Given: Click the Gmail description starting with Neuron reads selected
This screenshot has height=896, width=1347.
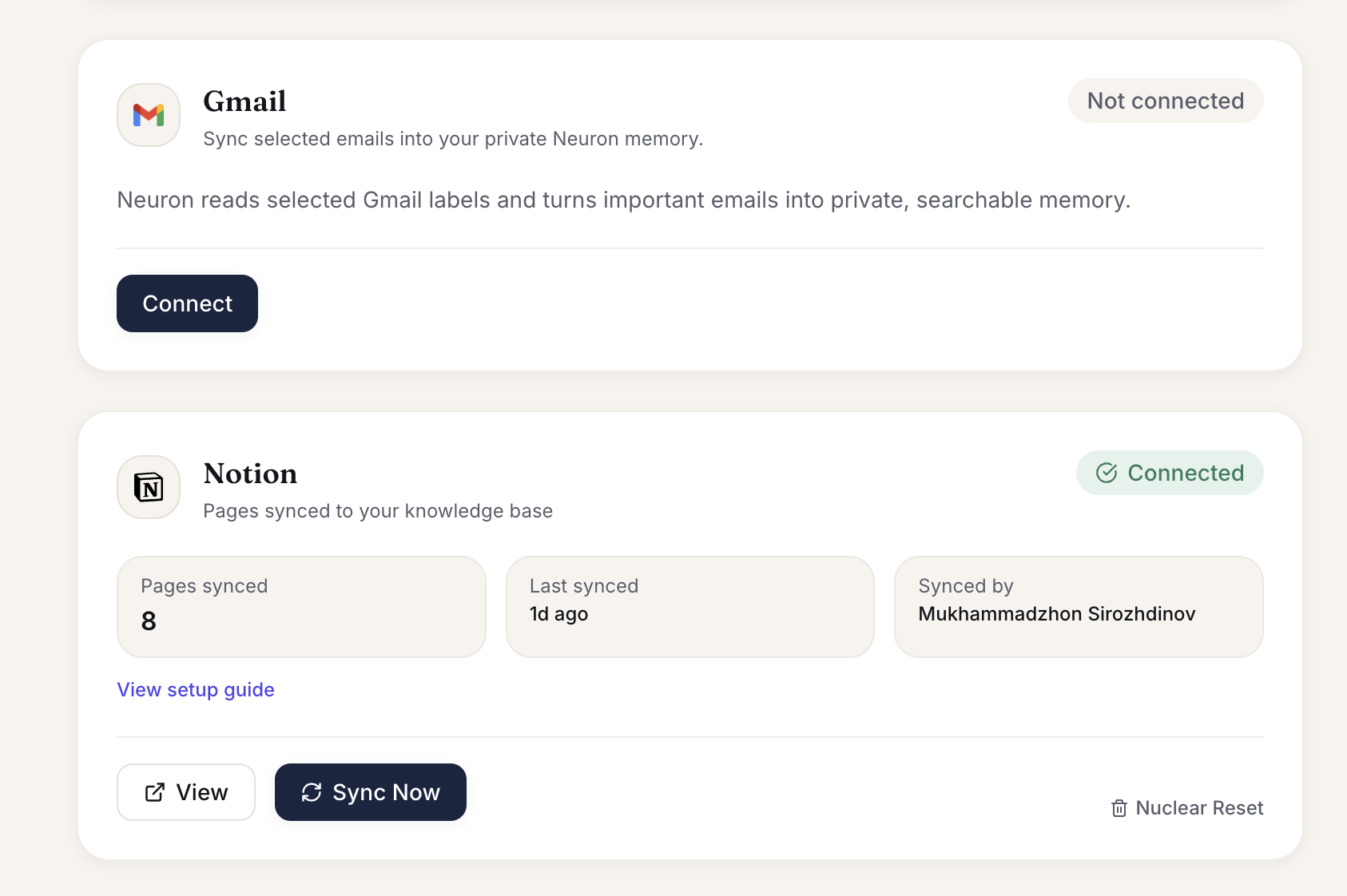Looking at the screenshot, I should 624,200.
